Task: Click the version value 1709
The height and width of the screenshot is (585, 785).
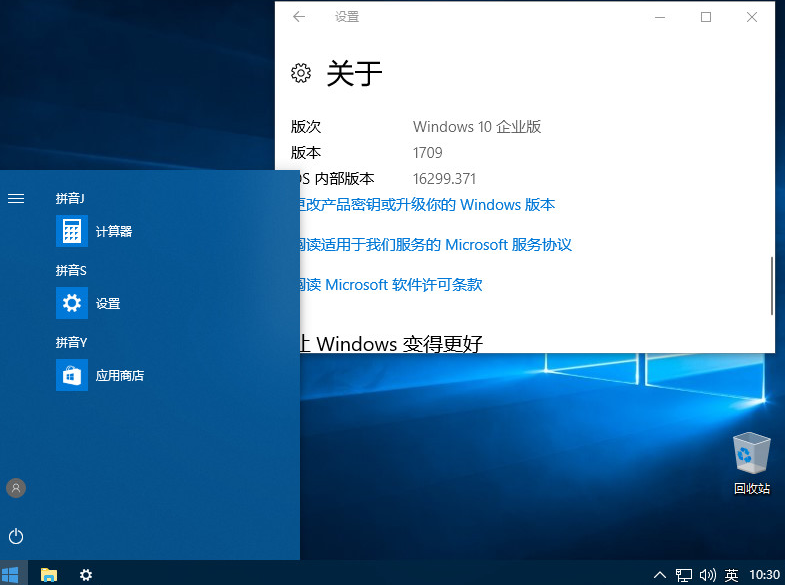Action: 428,153
